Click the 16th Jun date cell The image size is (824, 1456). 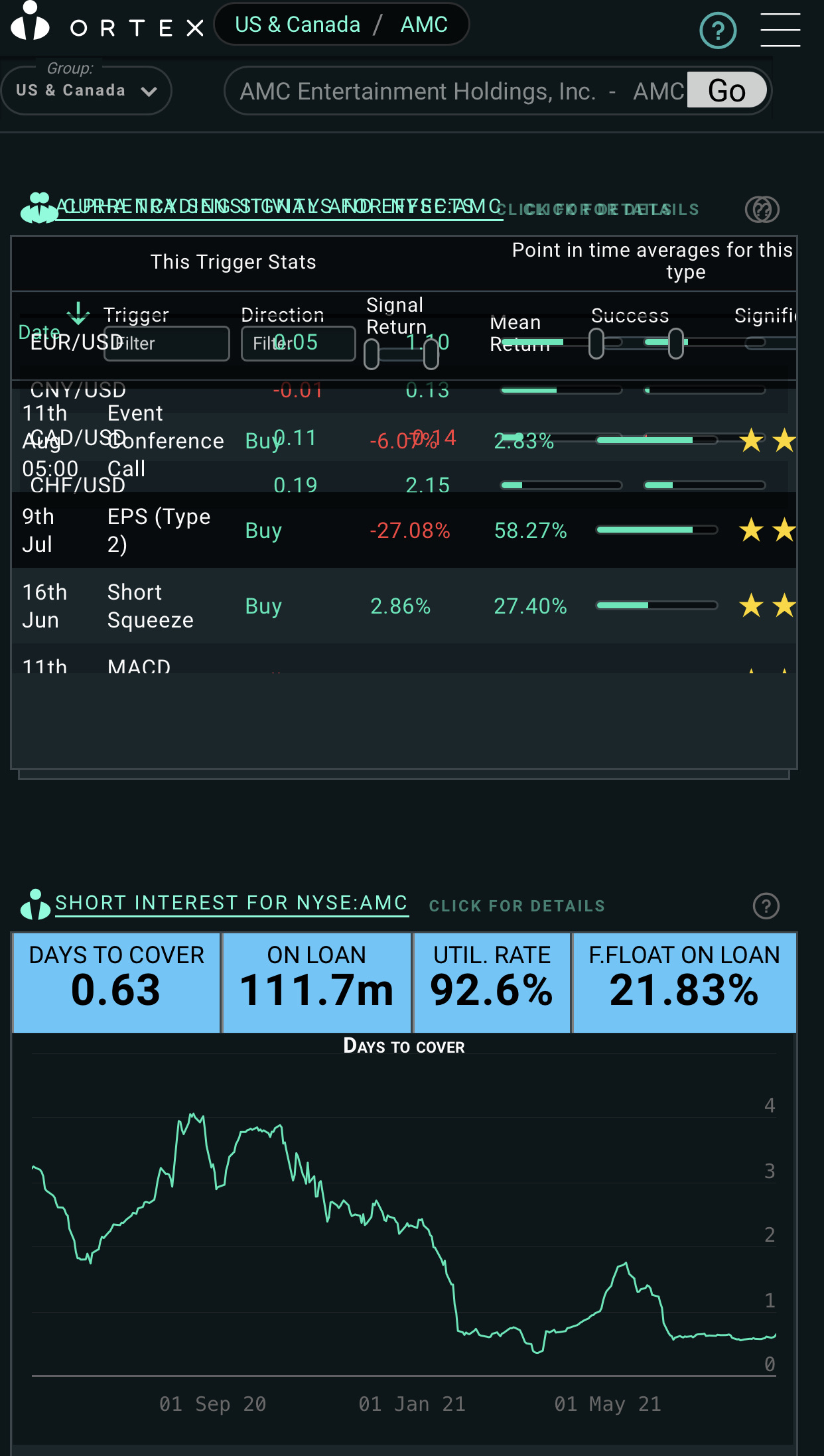coord(44,606)
